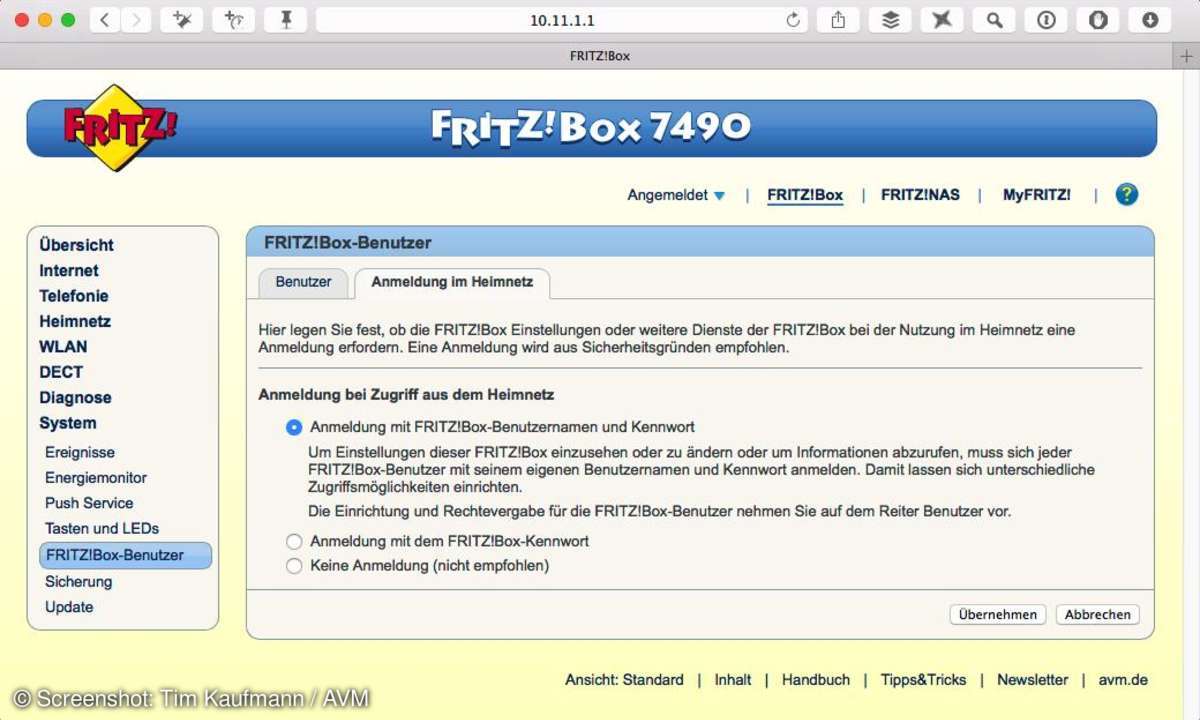Open the Downloads arrow icon in toolbar

pos(1150,20)
